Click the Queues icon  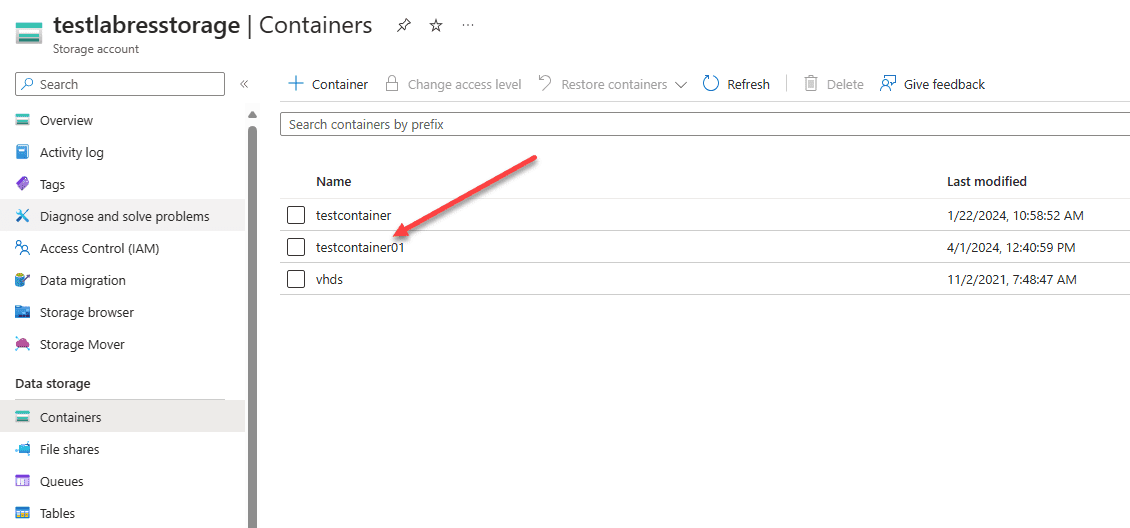coord(22,481)
